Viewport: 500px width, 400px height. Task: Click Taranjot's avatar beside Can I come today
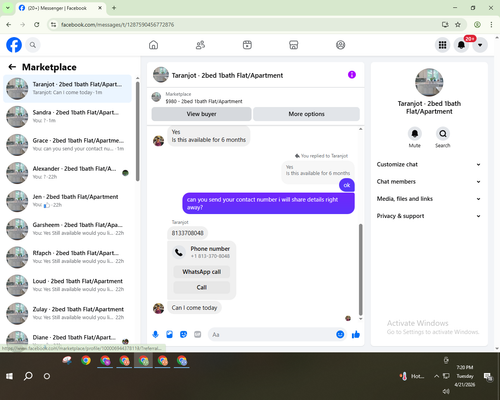pyautogui.click(x=158, y=308)
